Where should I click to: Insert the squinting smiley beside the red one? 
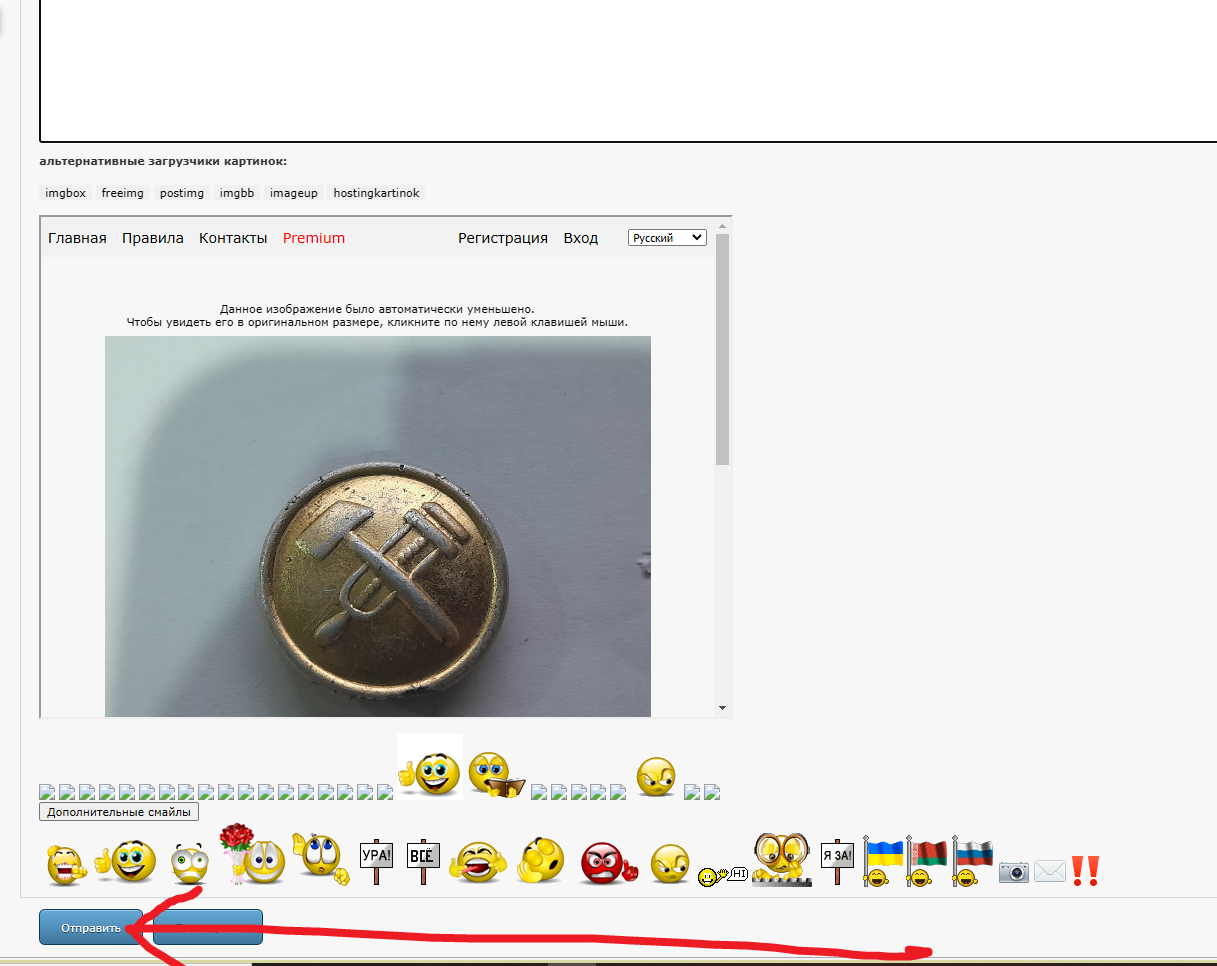(670, 864)
